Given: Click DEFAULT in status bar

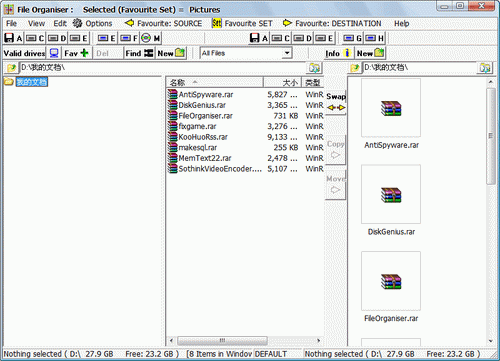Looking at the screenshot, I should click(271, 354).
